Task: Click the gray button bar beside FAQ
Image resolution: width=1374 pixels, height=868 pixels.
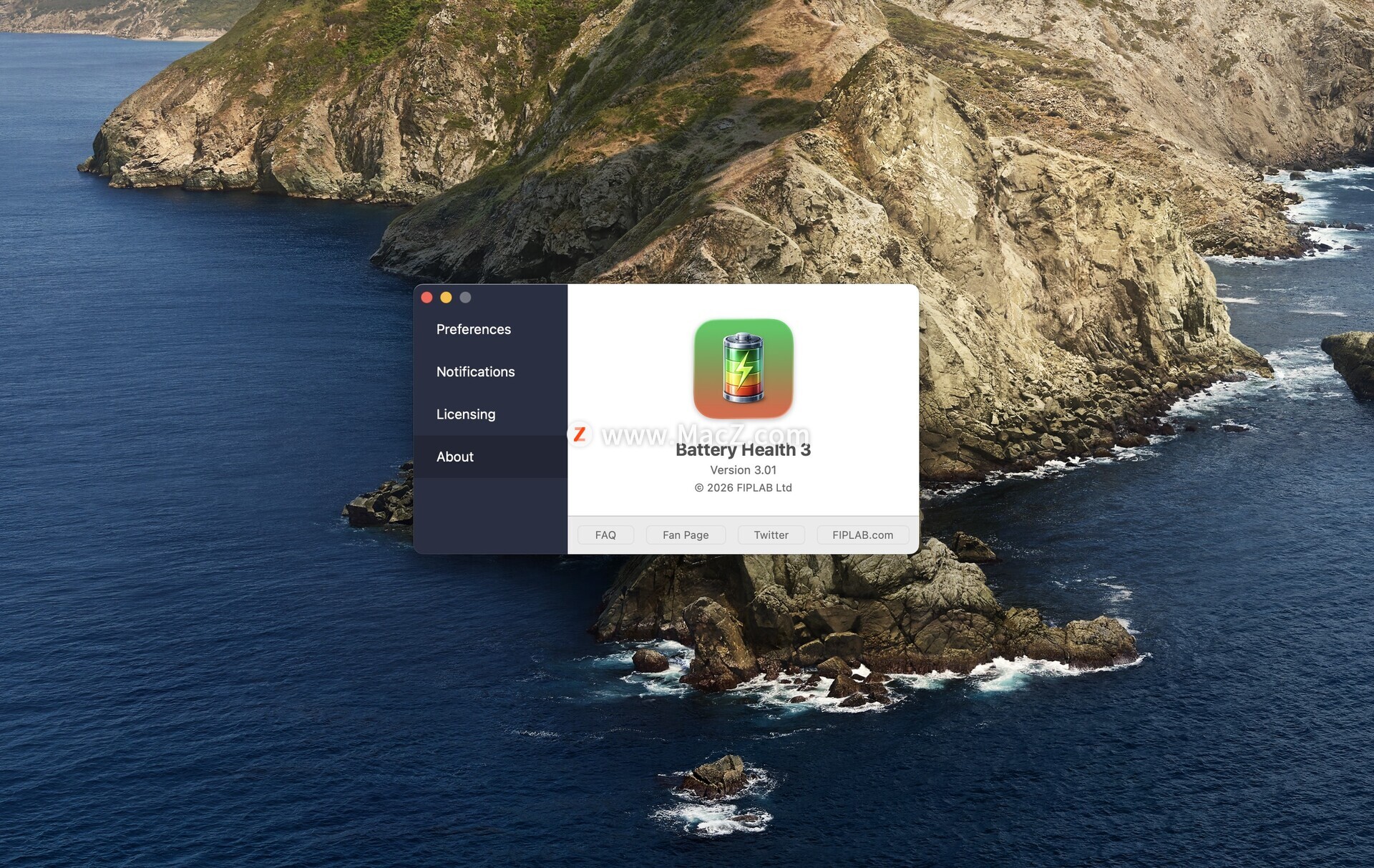Action: pyautogui.click(x=640, y=535)
